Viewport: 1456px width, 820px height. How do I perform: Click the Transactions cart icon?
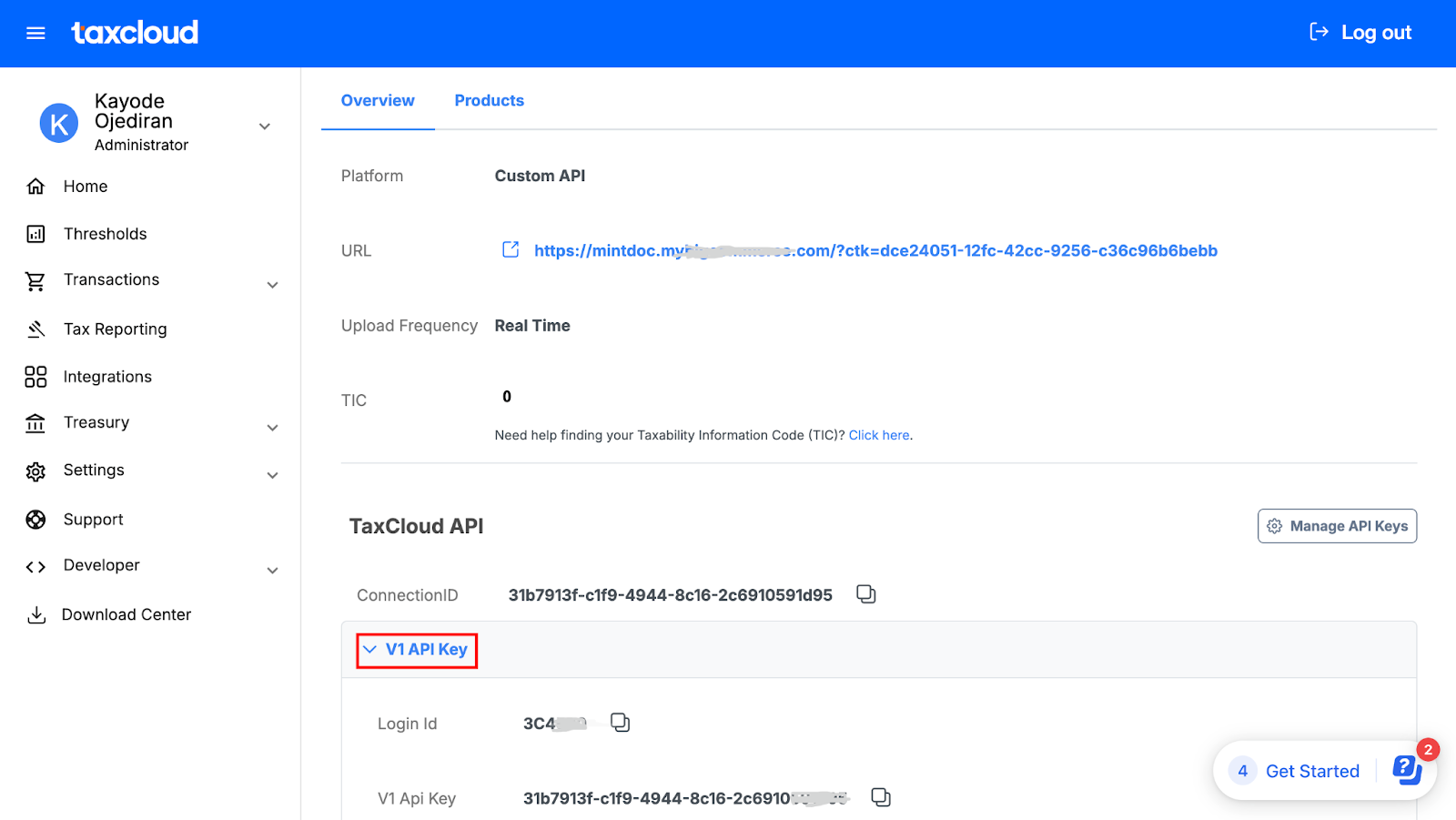[35, 281]
